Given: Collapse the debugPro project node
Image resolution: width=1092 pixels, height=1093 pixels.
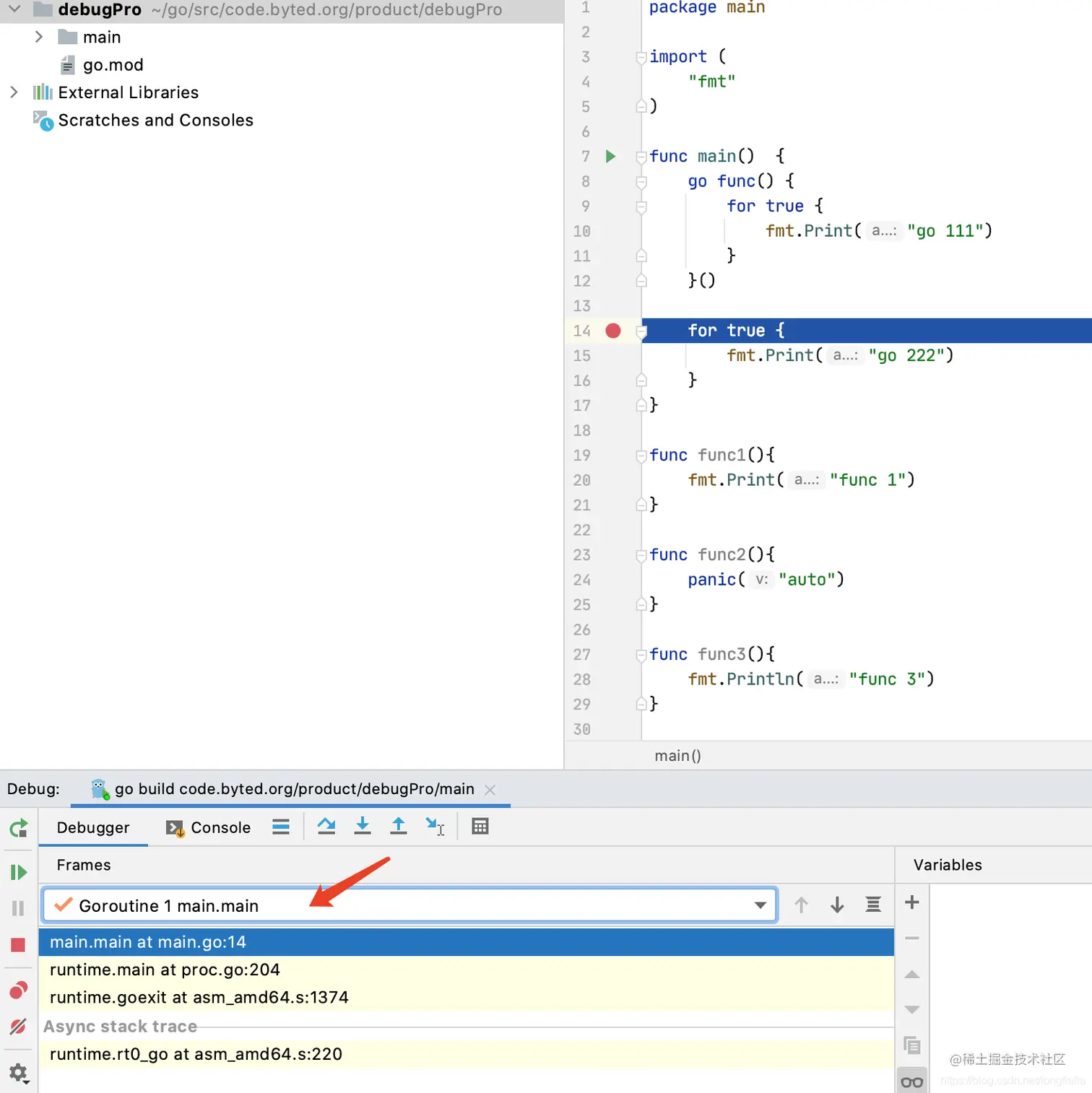Looking at the screenshot, I should (x=14, y=9).
